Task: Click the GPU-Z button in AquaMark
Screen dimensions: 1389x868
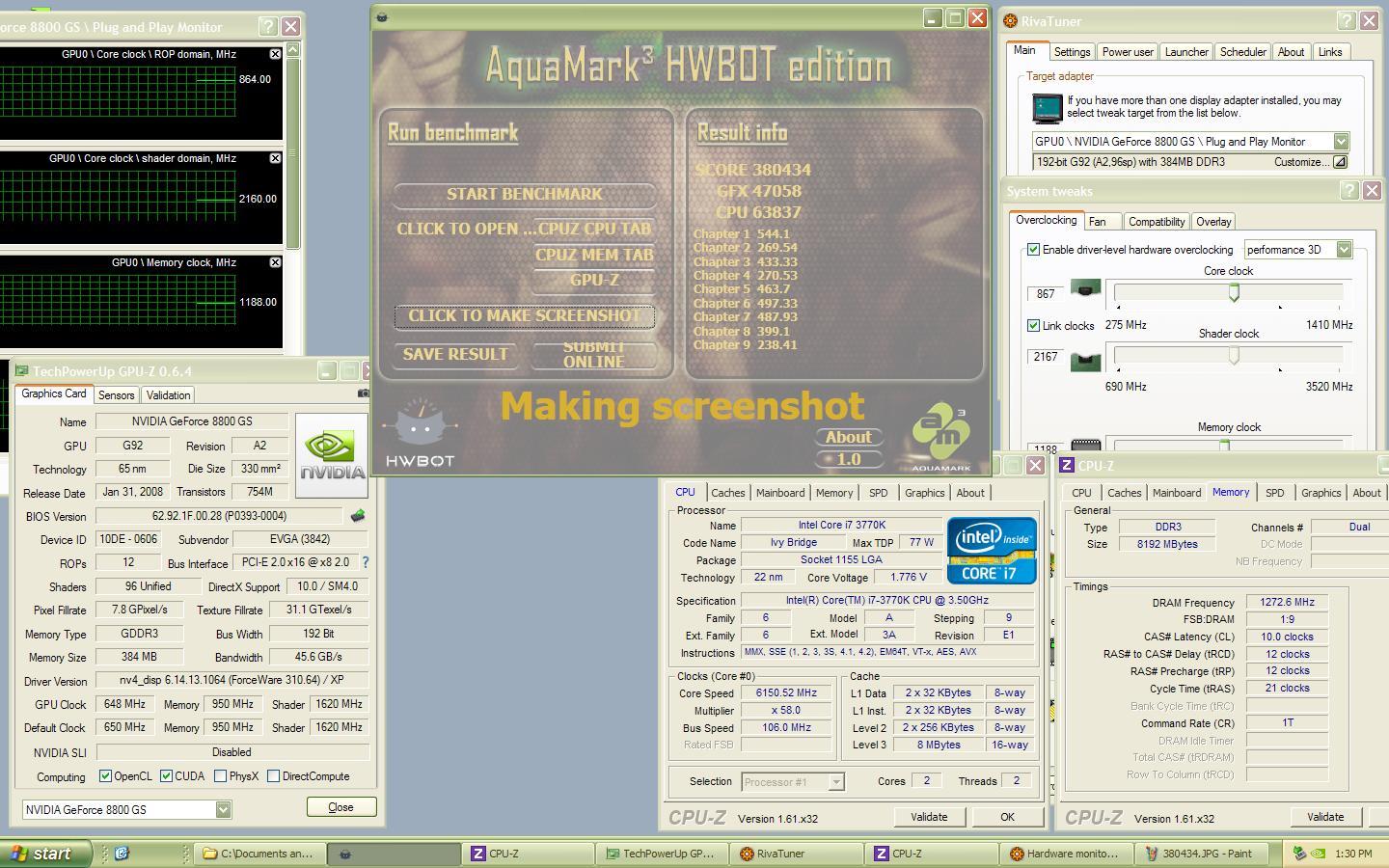Action: 594,280
